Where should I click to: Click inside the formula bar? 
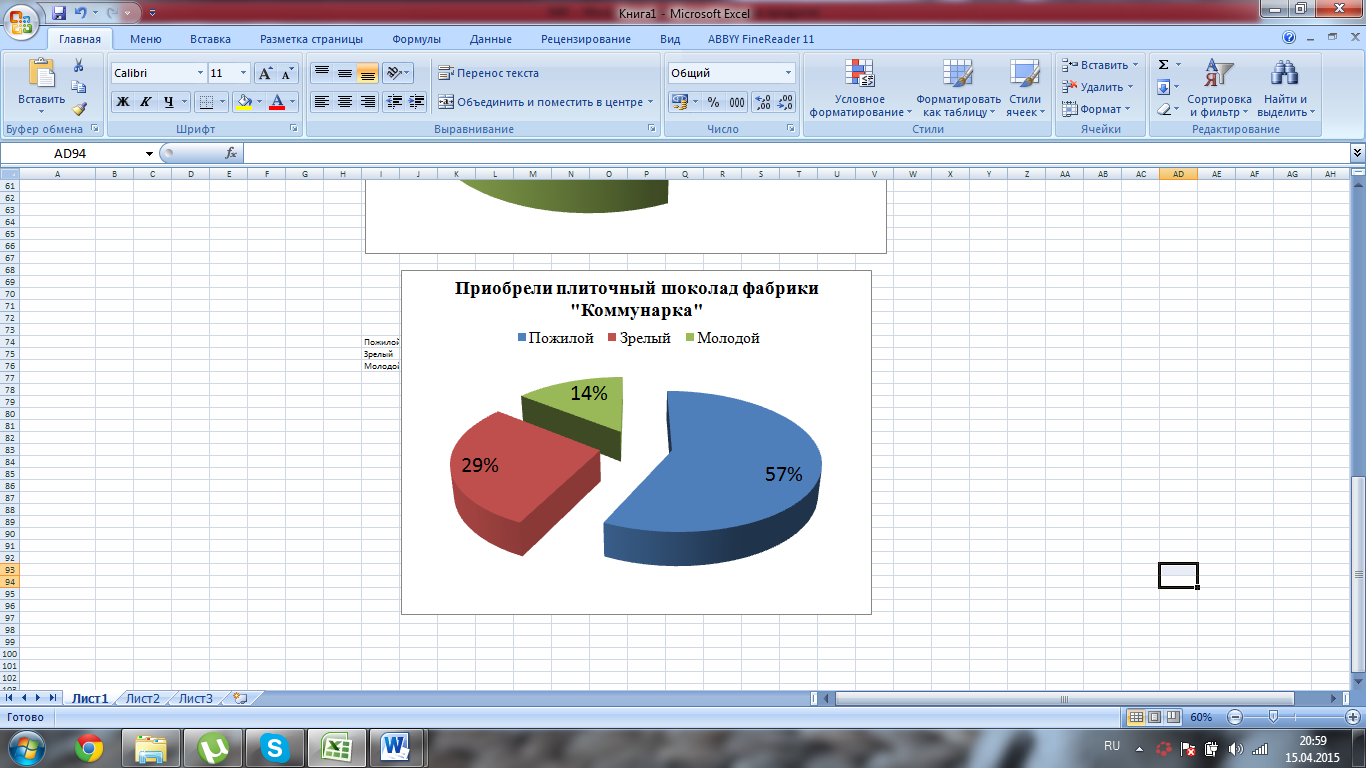(795, 153)
